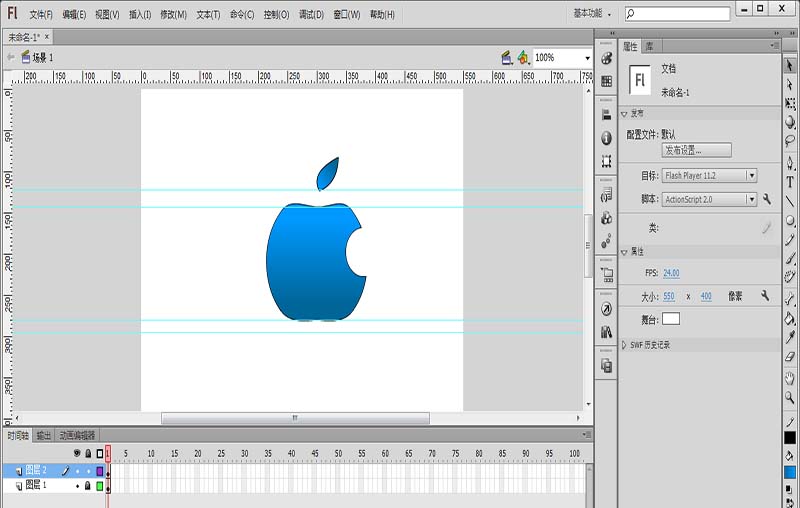The width and height of the screenshot is (800, 508).
Task: Click the document size wrench icon
Action: [x=765, y=295]
